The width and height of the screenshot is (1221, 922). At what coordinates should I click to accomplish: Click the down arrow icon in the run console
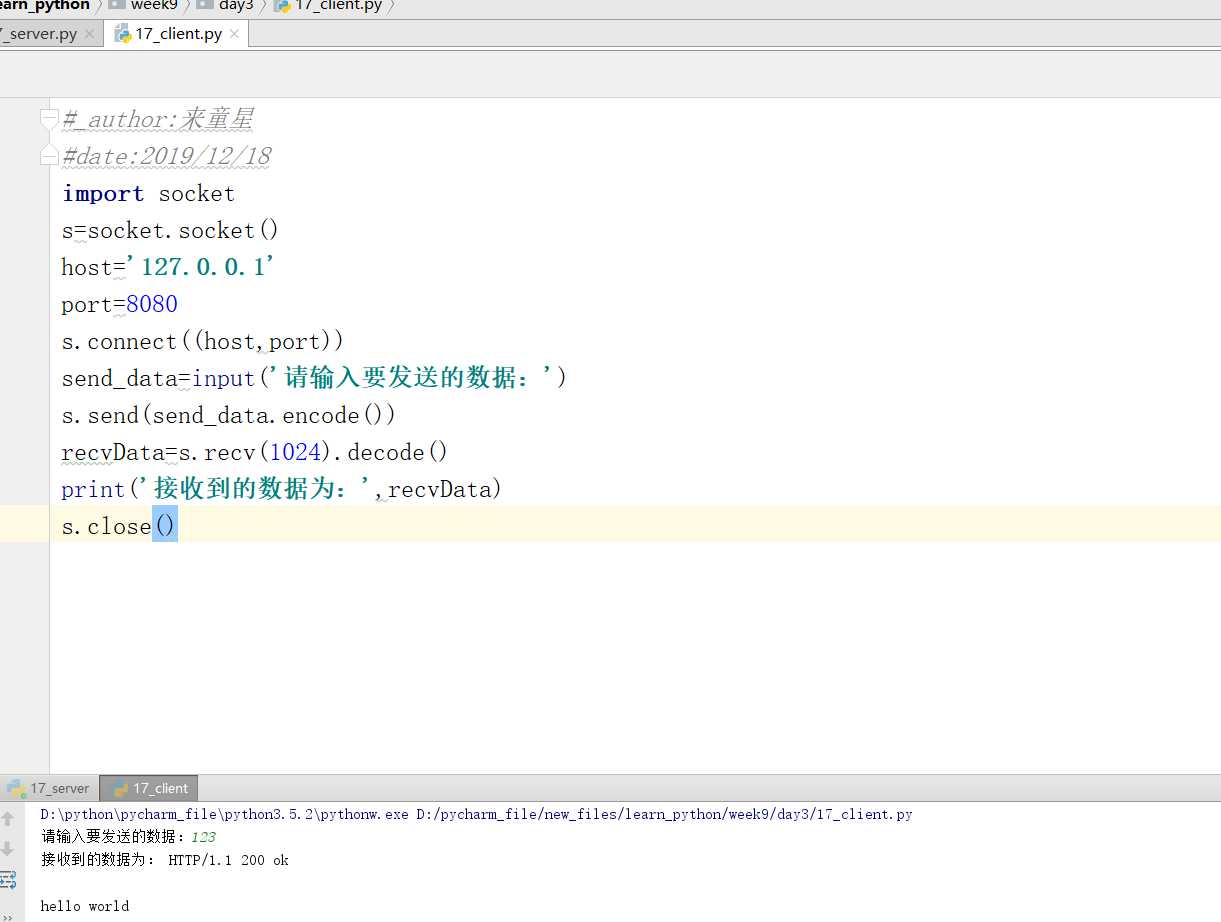tap(8, 849)
